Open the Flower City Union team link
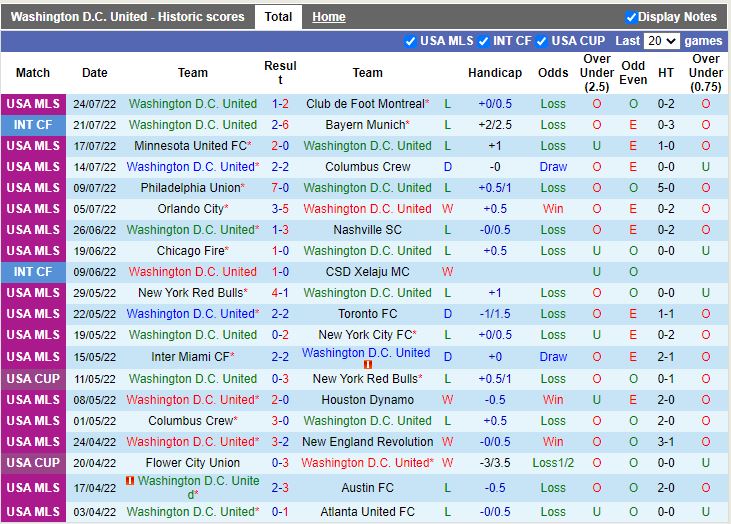The width and height of the screenshot is (731, 524). tap(193, 463)
